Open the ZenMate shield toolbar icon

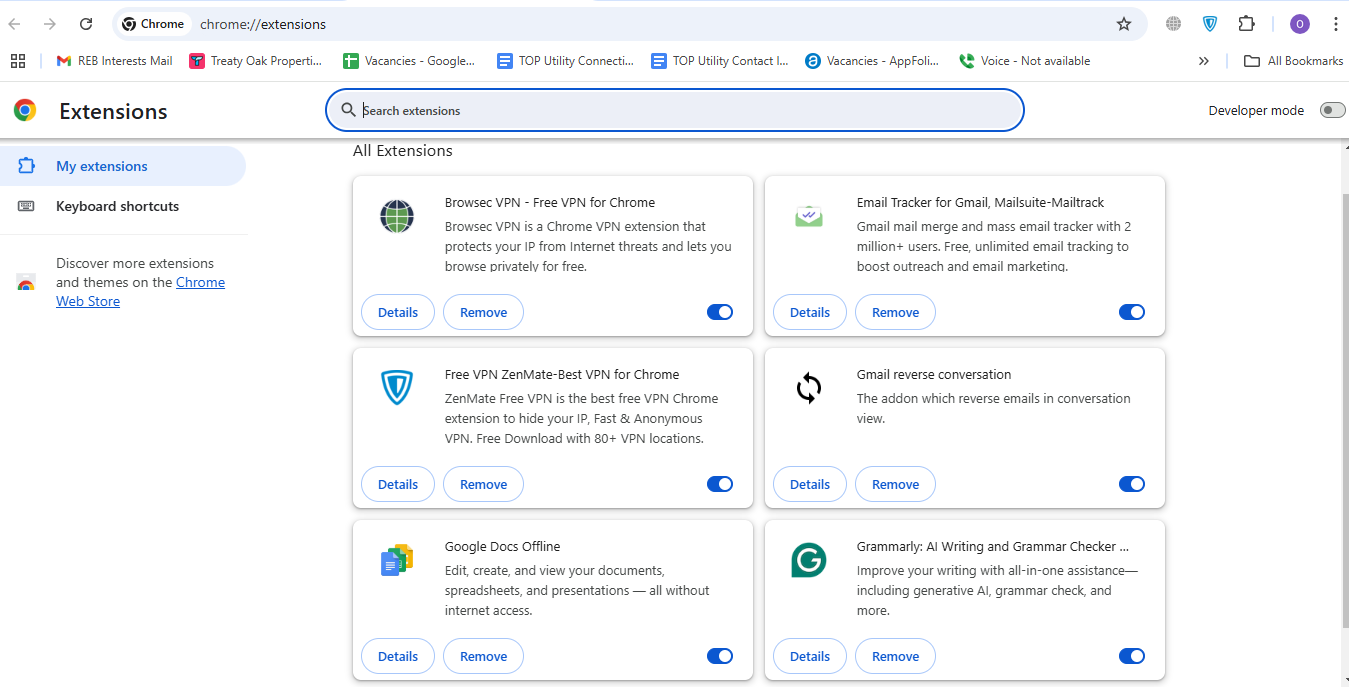coord(1210,24)
